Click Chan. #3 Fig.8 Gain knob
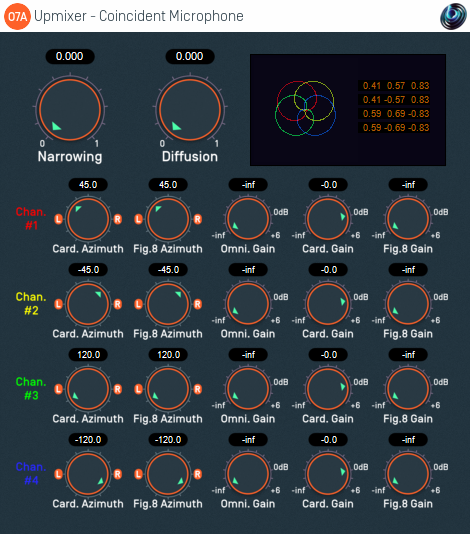 coord(408,389)
